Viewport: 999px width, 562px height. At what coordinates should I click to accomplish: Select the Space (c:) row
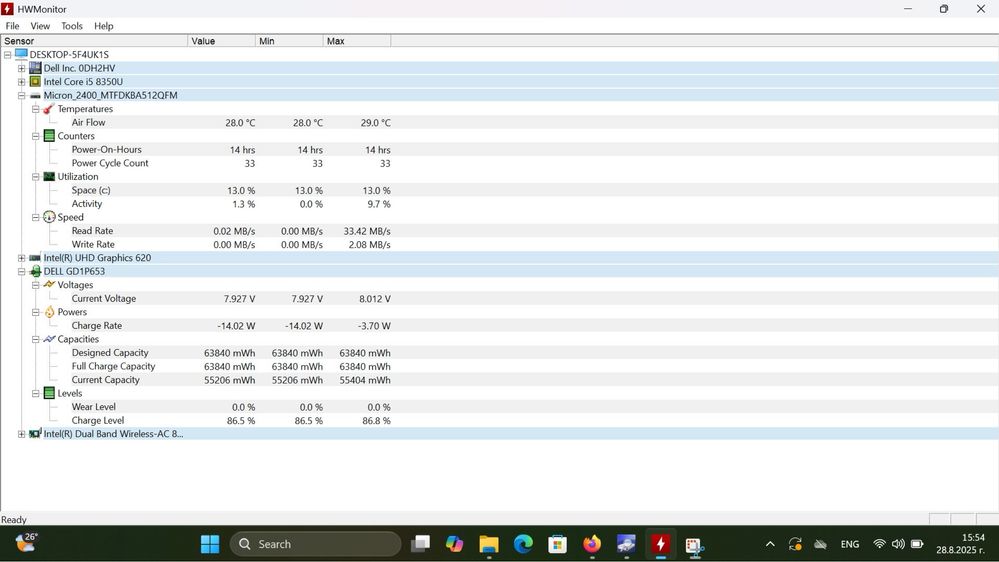coord(500,191)
